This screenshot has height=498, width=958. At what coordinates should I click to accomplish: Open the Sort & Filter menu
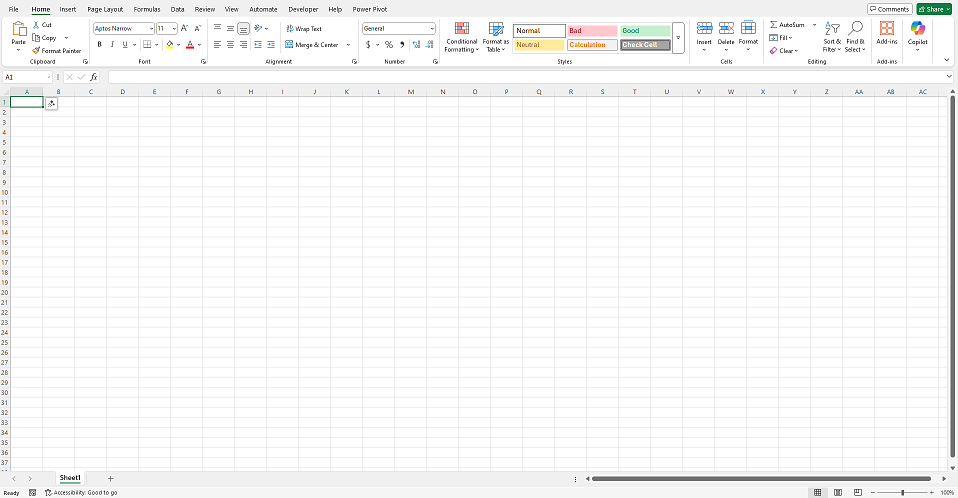[x=832, y=37]
